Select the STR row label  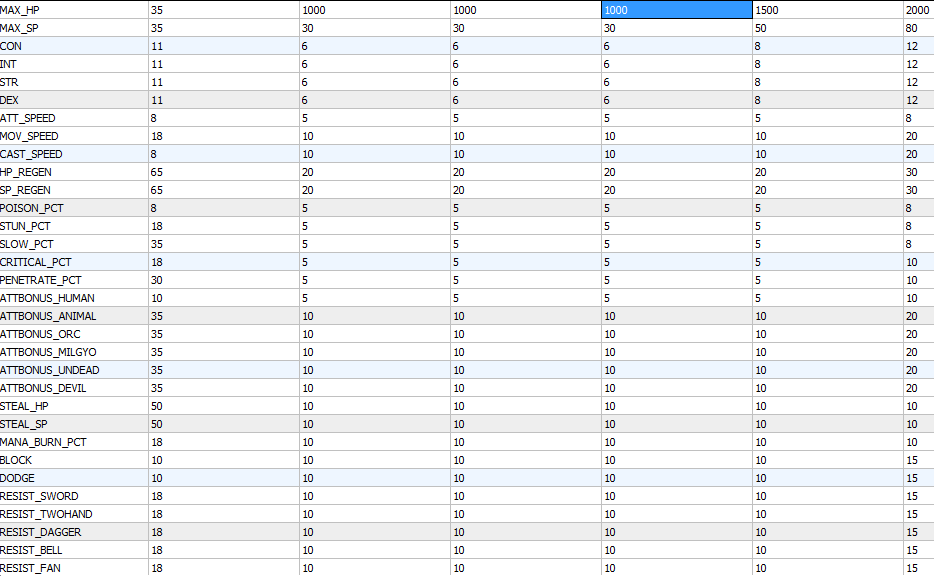coord(9,82)
